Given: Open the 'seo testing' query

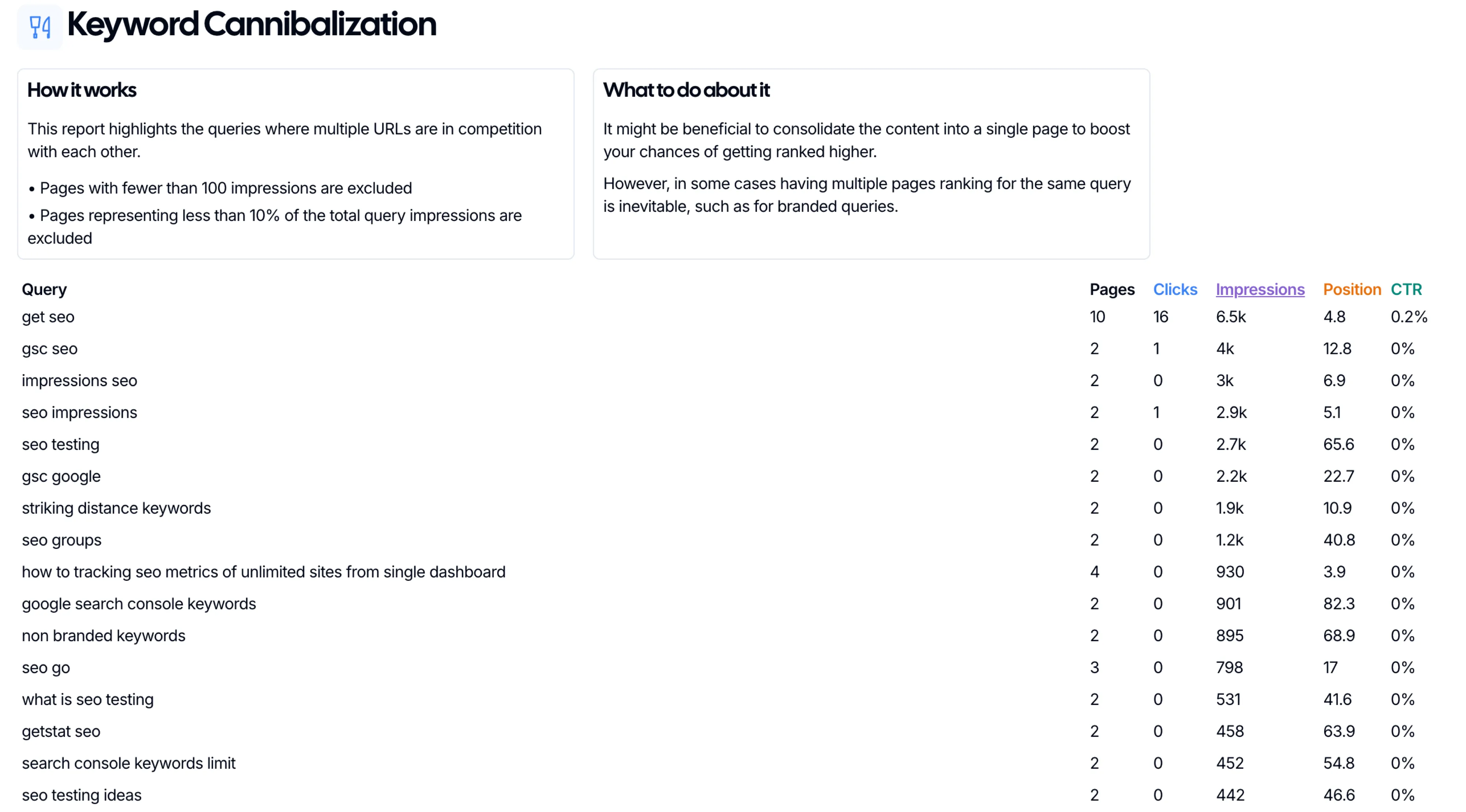Looking at the screenshot, I should coord(61,444).
